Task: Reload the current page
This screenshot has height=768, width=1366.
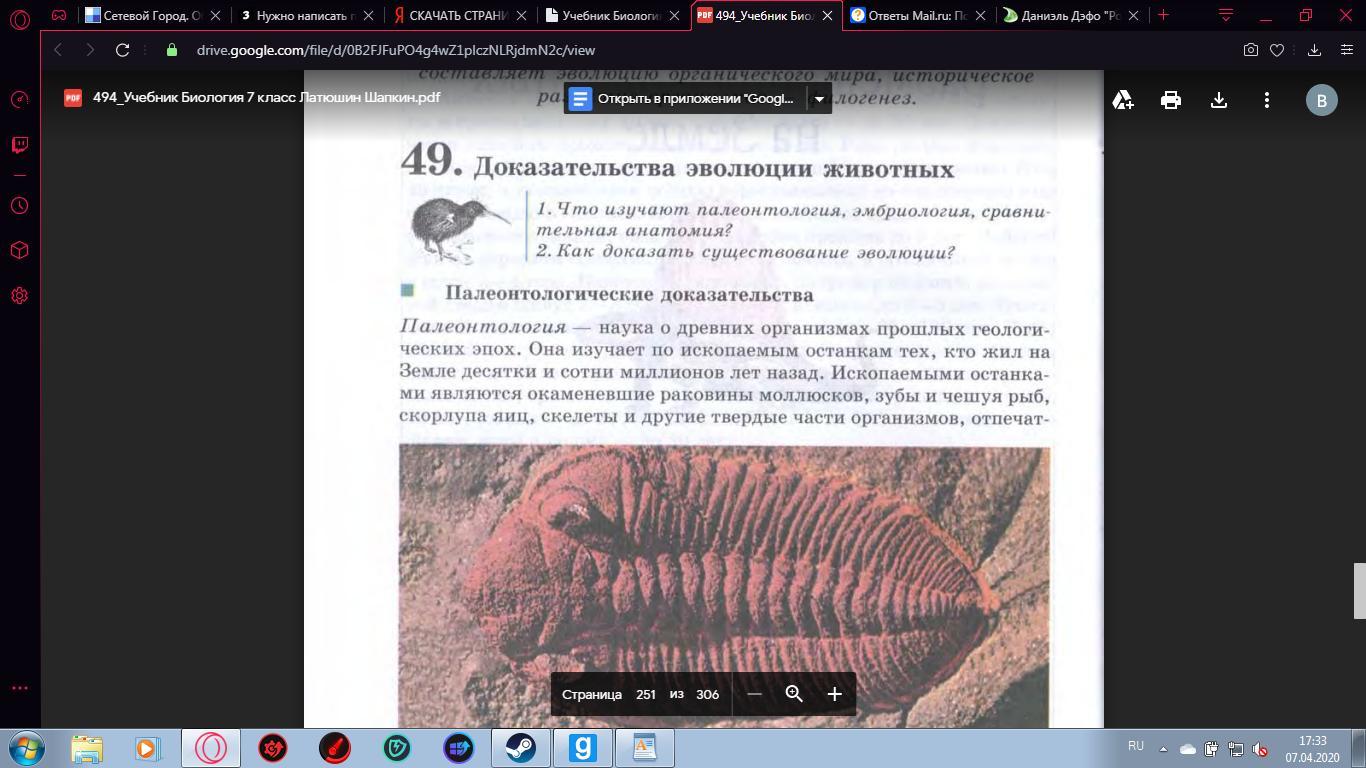Action: tap(122, 50)
